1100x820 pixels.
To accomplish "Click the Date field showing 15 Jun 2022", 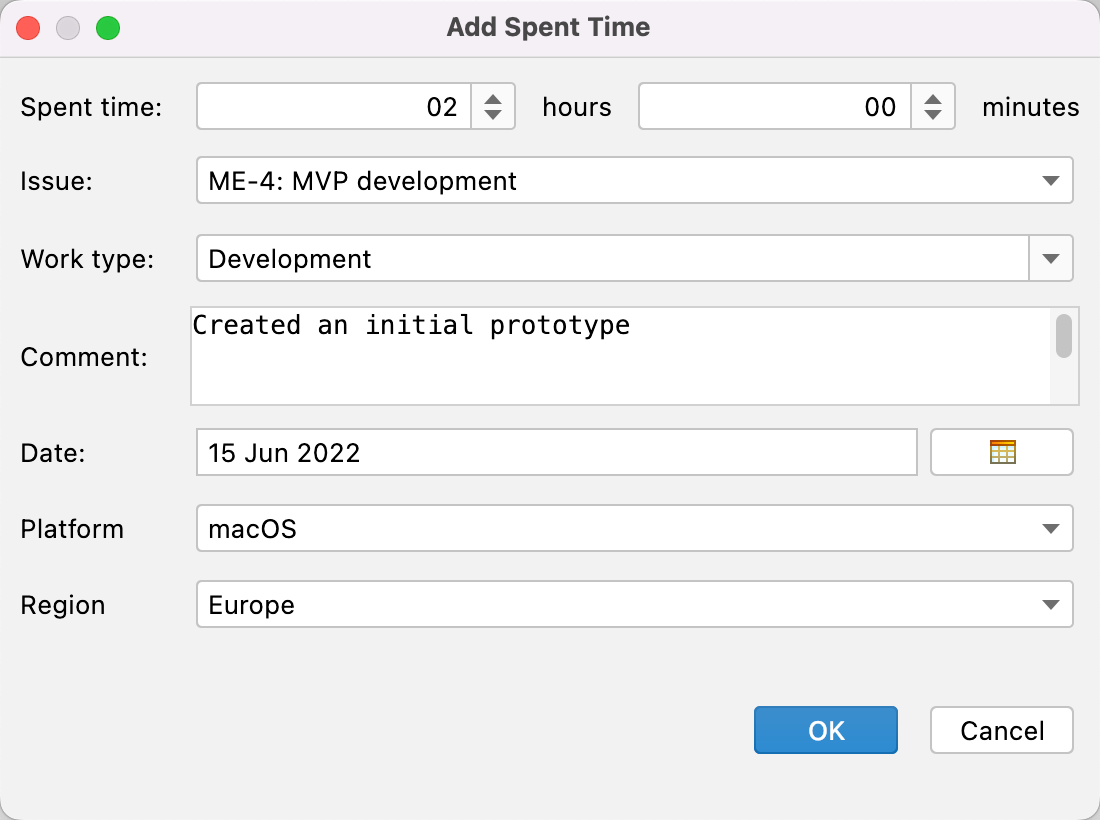I will (556, 452).
